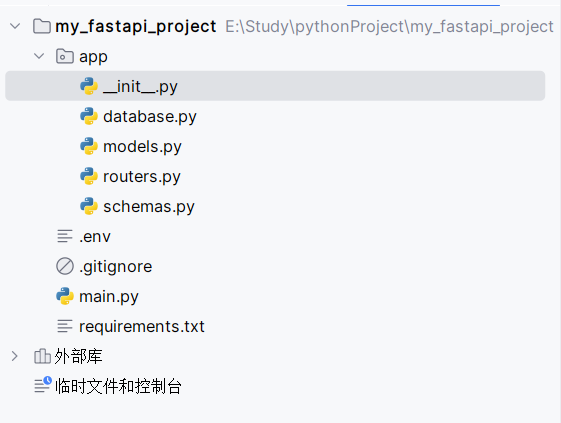Click the text file icon beside requirements.txt

coord(65,326)
